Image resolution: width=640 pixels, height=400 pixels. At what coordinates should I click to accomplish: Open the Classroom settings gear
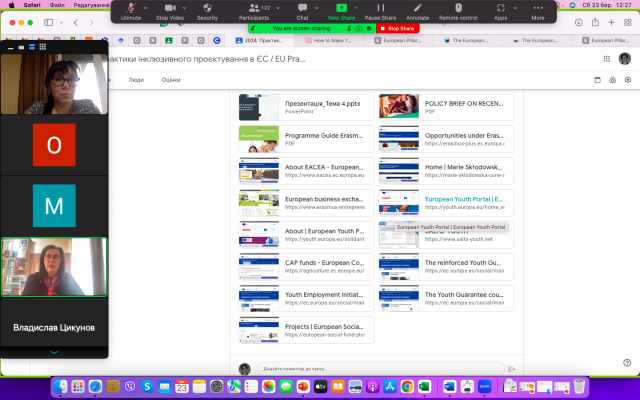click(628, 80)
